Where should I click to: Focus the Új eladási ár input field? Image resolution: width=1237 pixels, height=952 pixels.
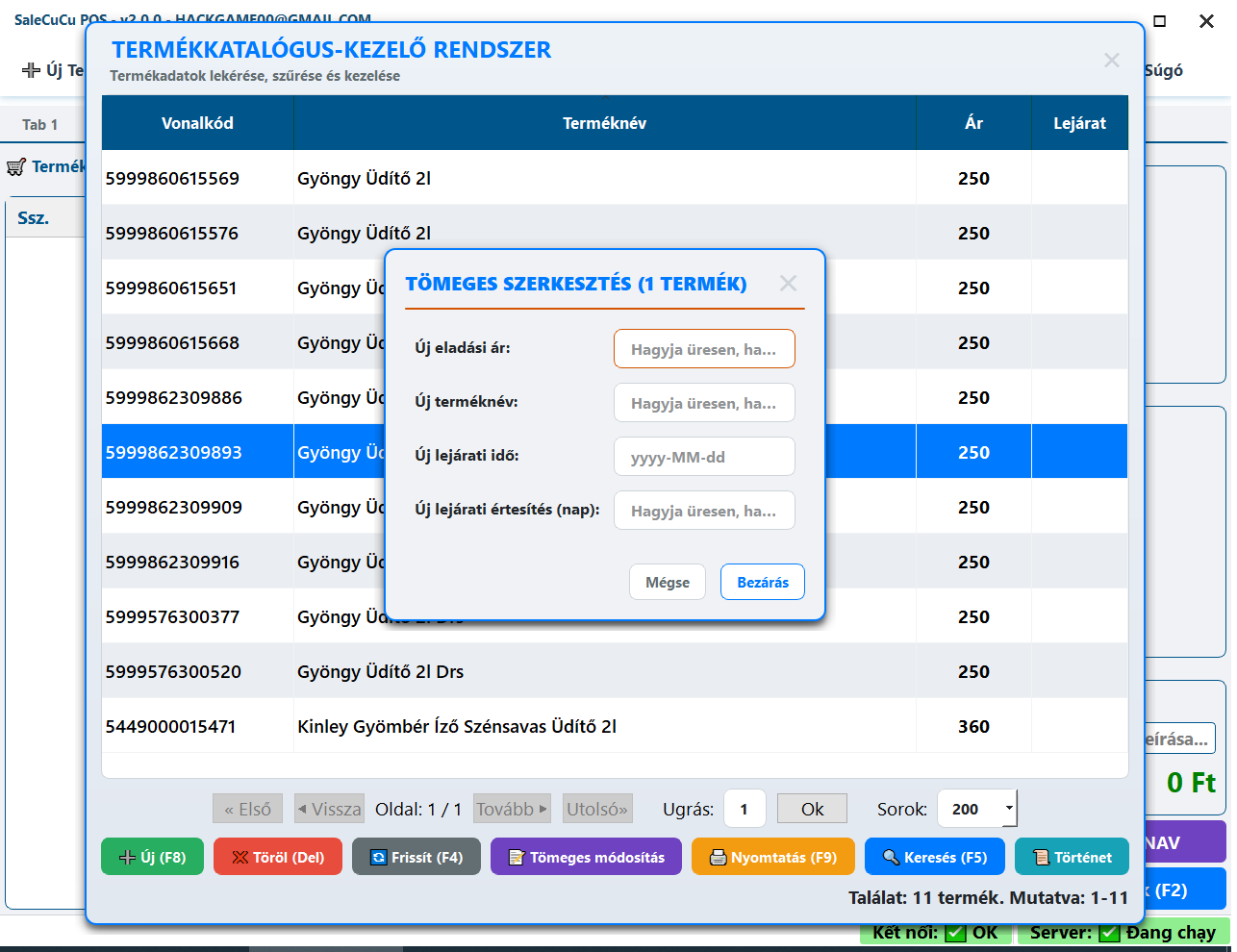[704, 349]
